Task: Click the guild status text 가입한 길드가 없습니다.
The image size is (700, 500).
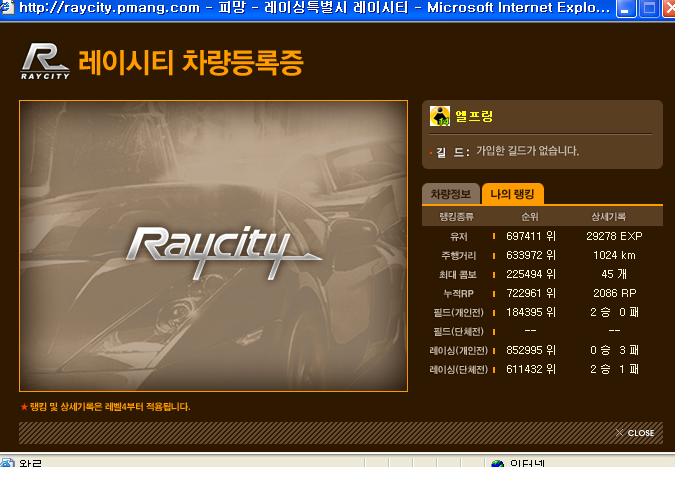Action: (x=527, y=151)
